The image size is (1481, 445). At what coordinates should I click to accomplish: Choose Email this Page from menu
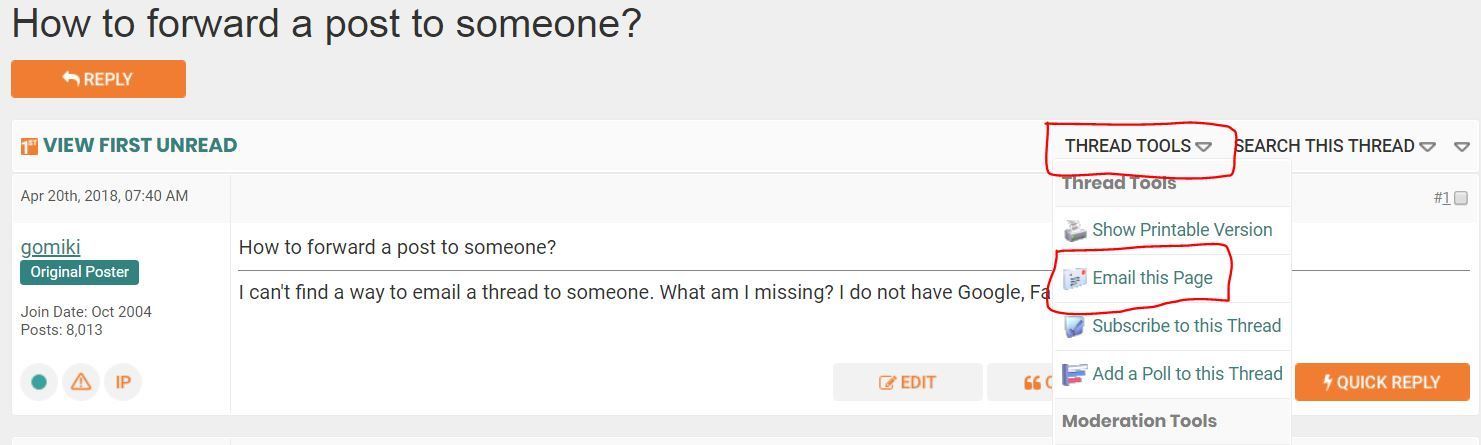point(1152,278)
